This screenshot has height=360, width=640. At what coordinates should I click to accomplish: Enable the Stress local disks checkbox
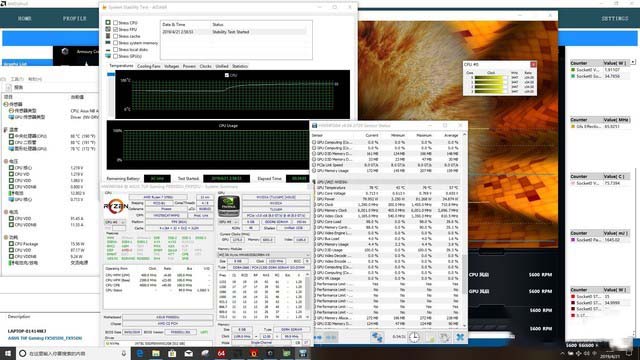[x=116, y=49]
